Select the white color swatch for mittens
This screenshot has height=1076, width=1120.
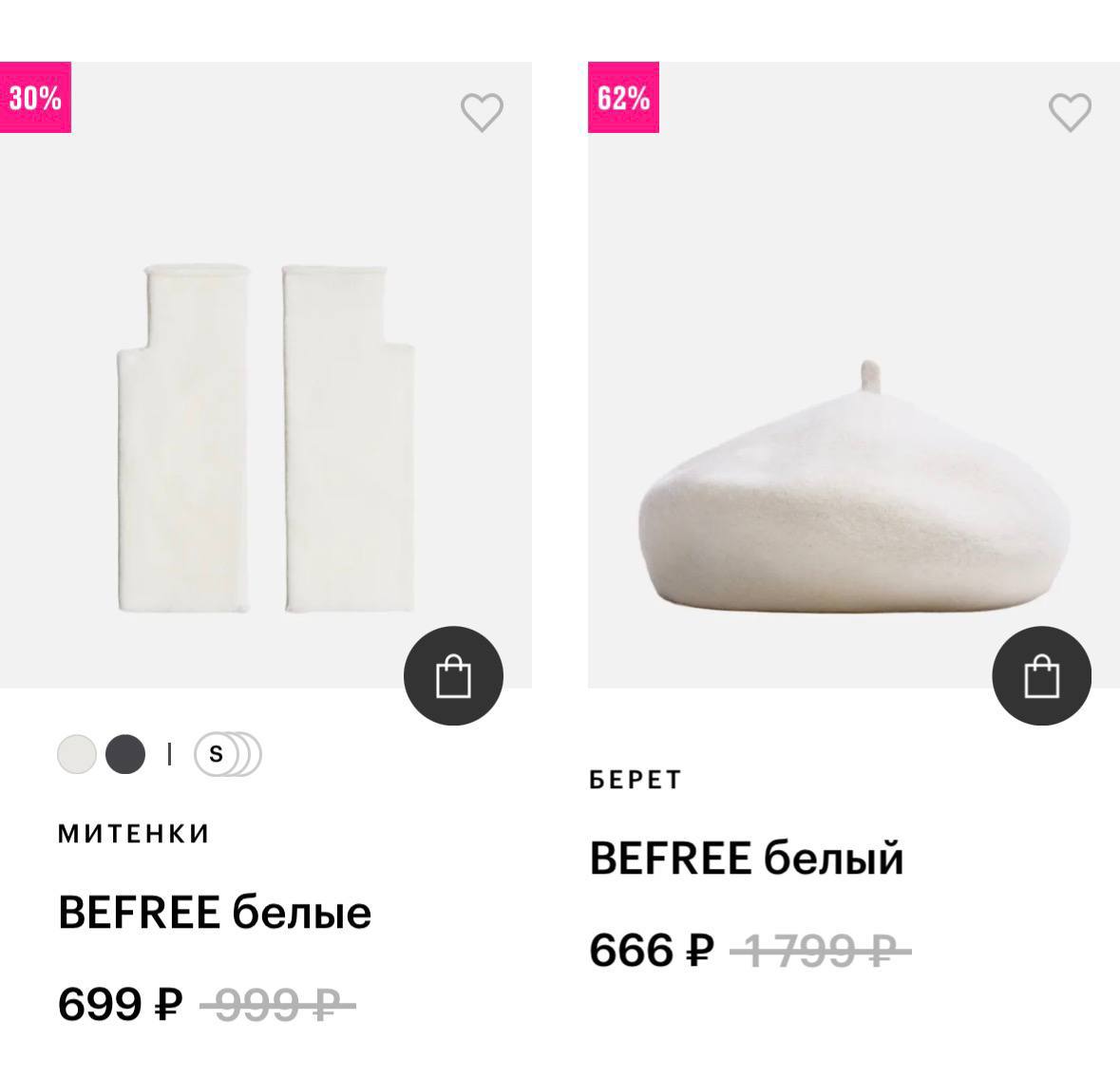tap(77, 755)
